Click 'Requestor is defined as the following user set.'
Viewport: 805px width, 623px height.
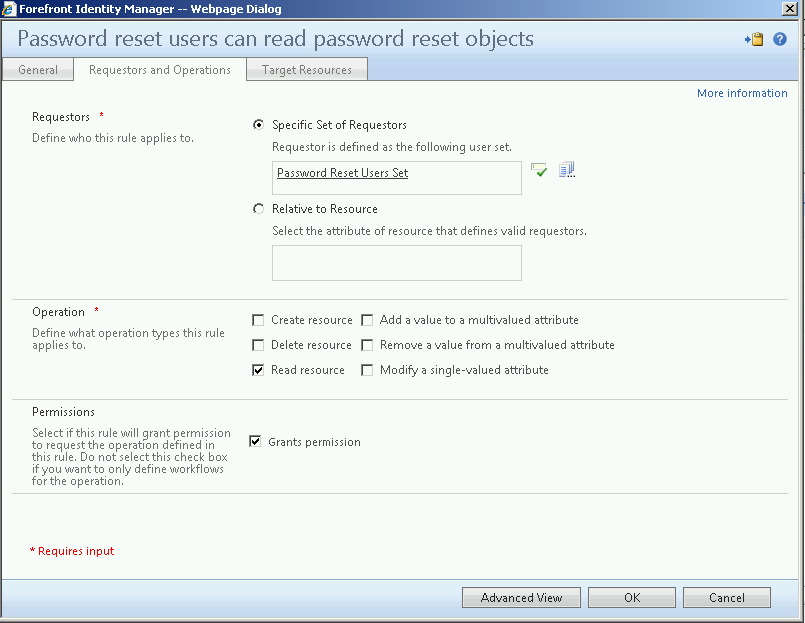[x=392, y=147]
